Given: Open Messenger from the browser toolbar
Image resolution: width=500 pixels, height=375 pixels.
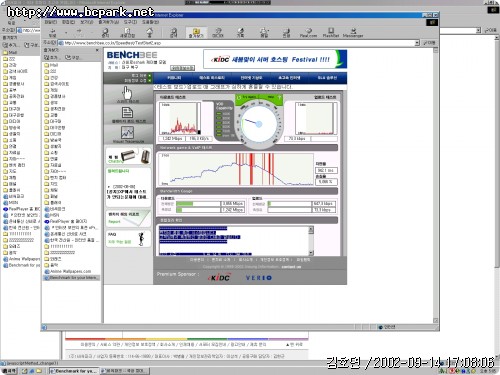Looking at the screenshot, I should coord(353,33).
